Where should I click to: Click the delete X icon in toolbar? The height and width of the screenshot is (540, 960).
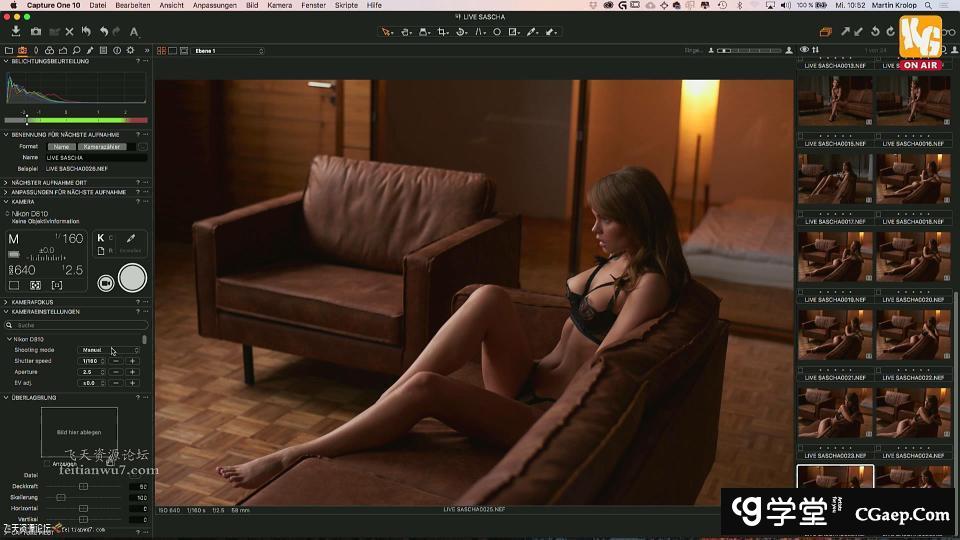click(69, 32)
